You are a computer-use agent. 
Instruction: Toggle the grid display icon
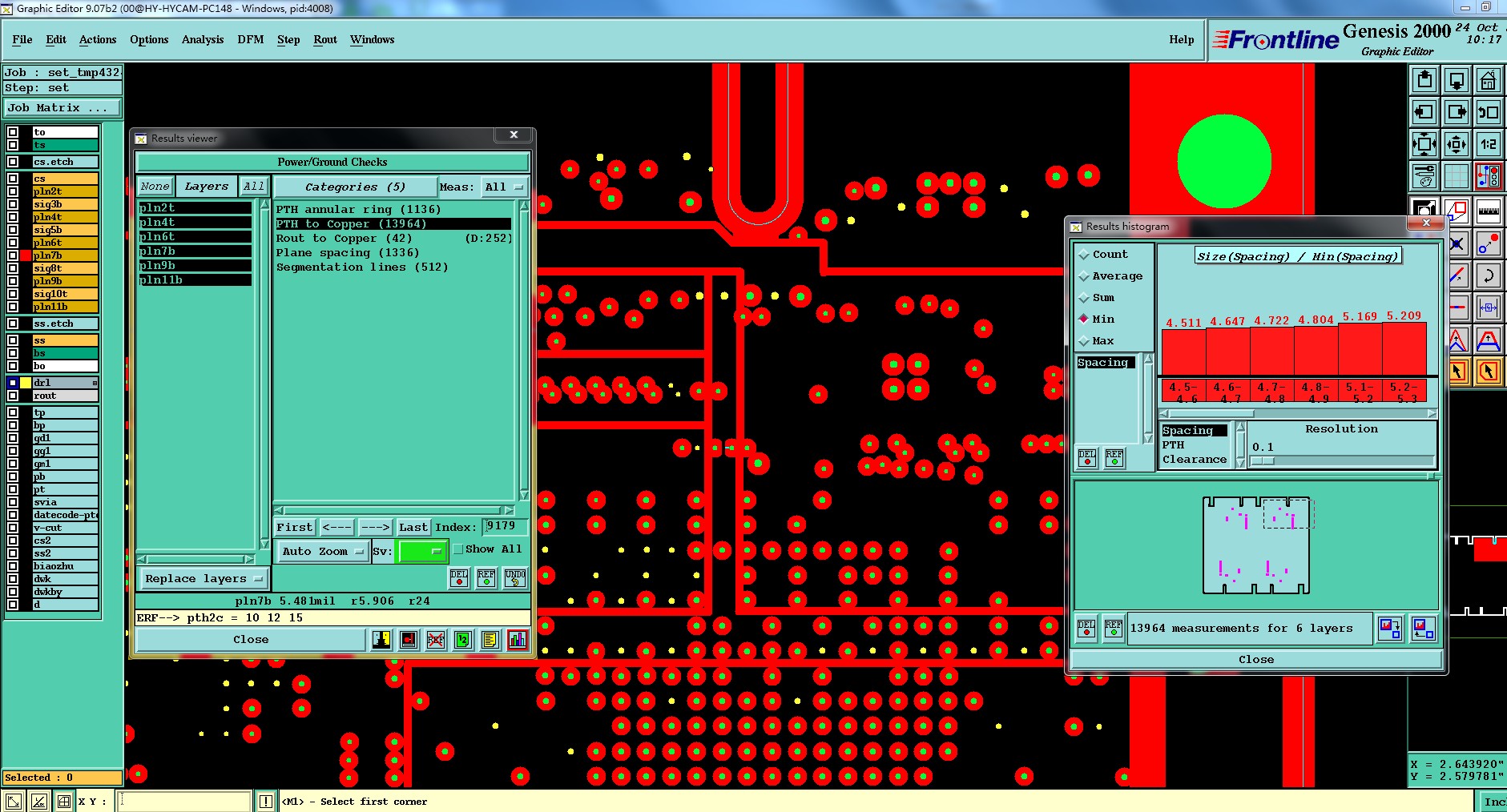[1456, 176]
